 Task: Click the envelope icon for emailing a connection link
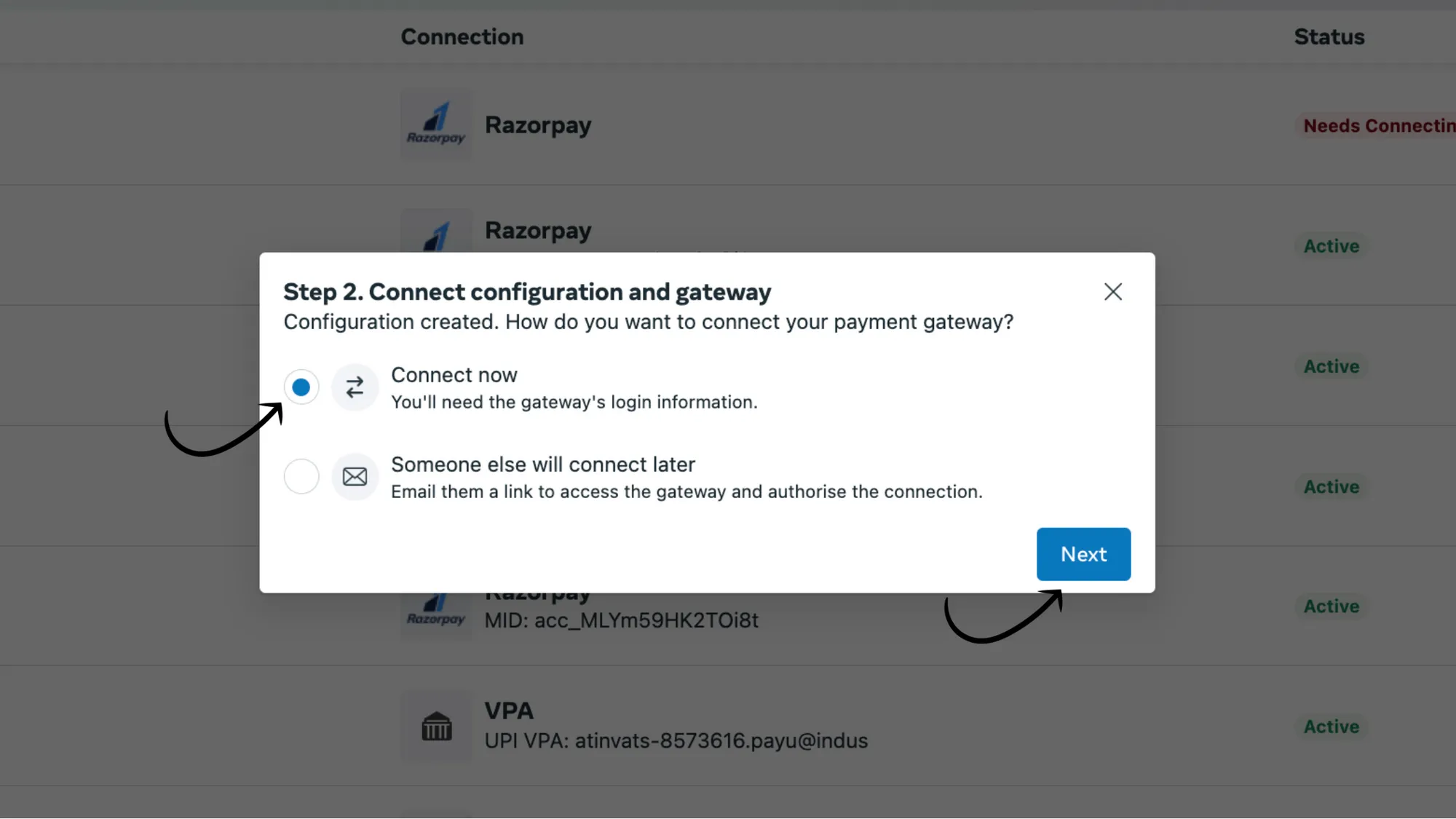(355, 476)
